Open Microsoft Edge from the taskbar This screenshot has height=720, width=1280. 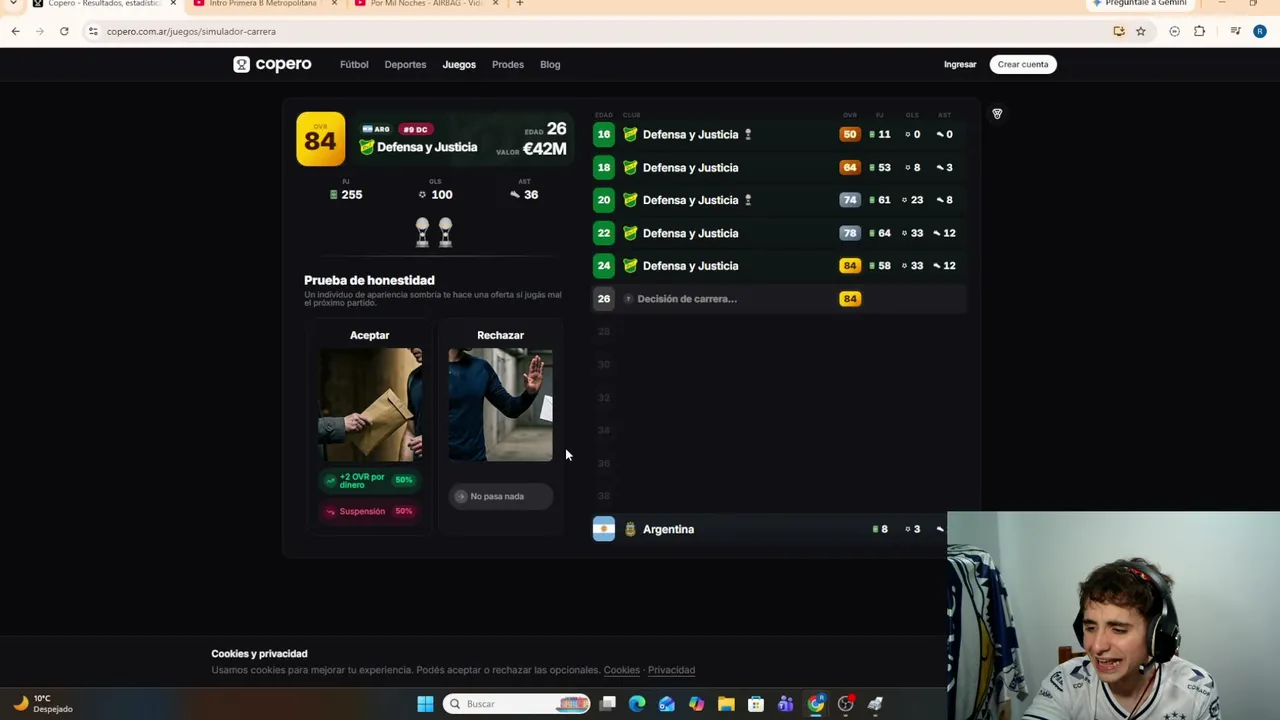pyautogui.click(x=637, y=704)
